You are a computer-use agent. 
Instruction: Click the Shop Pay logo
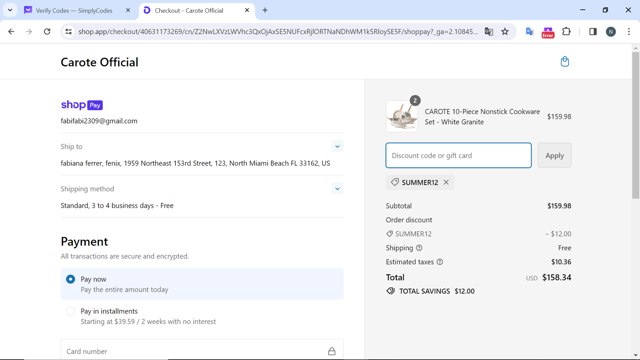click(82, 105)
